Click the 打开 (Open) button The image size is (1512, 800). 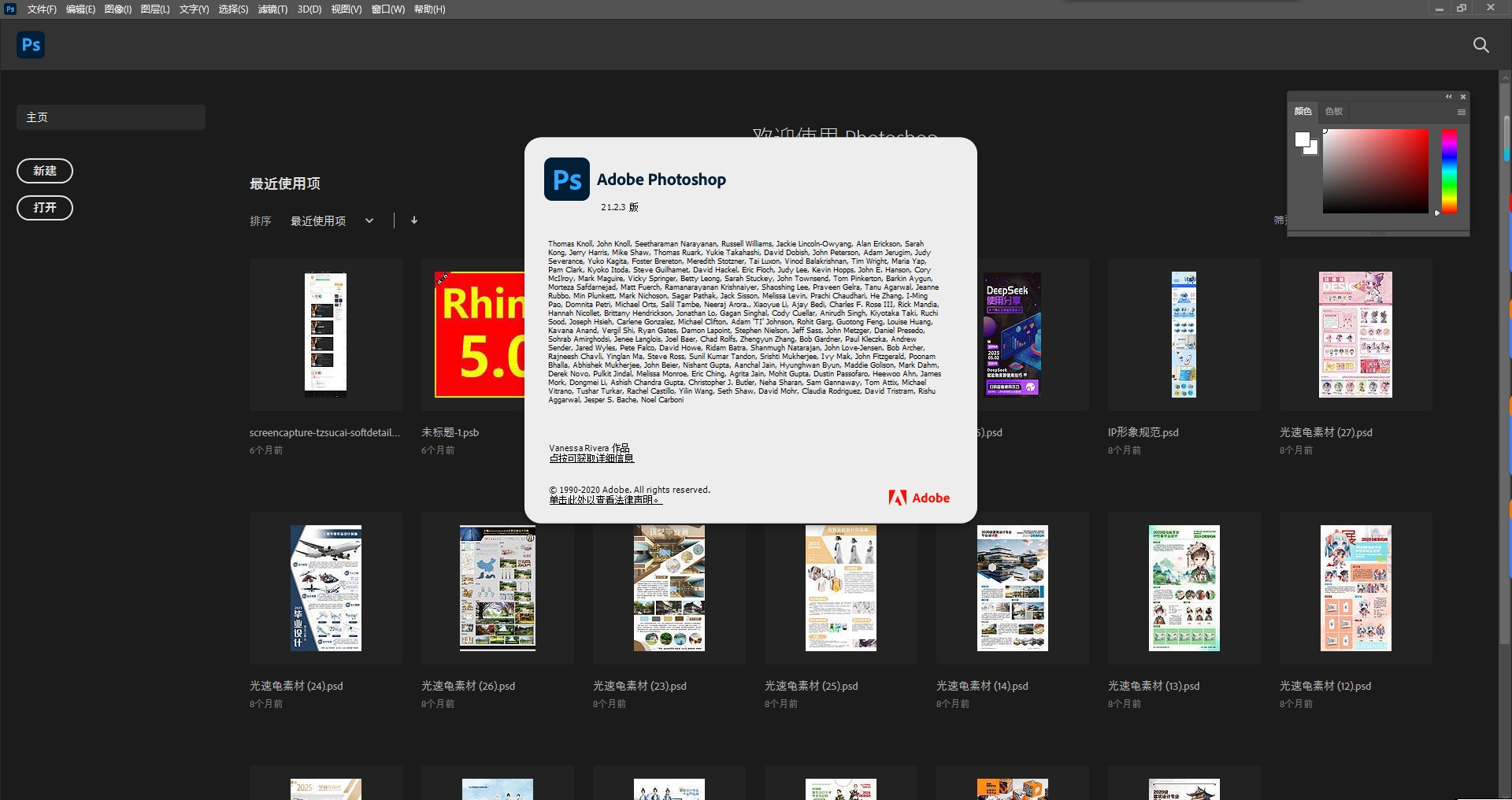45,208
